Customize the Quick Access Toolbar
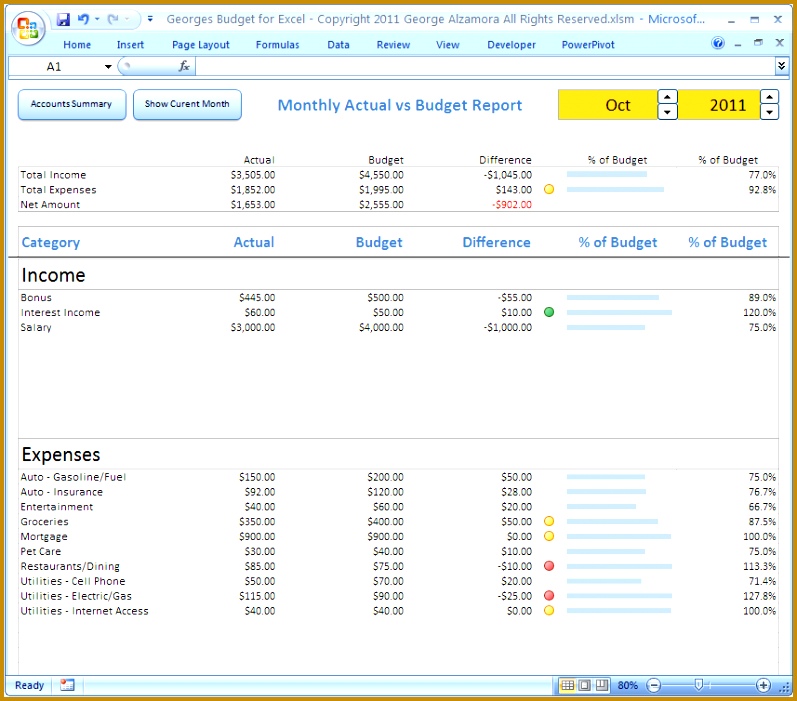This screenshot has width=797, height=701. tap(150, 19)
